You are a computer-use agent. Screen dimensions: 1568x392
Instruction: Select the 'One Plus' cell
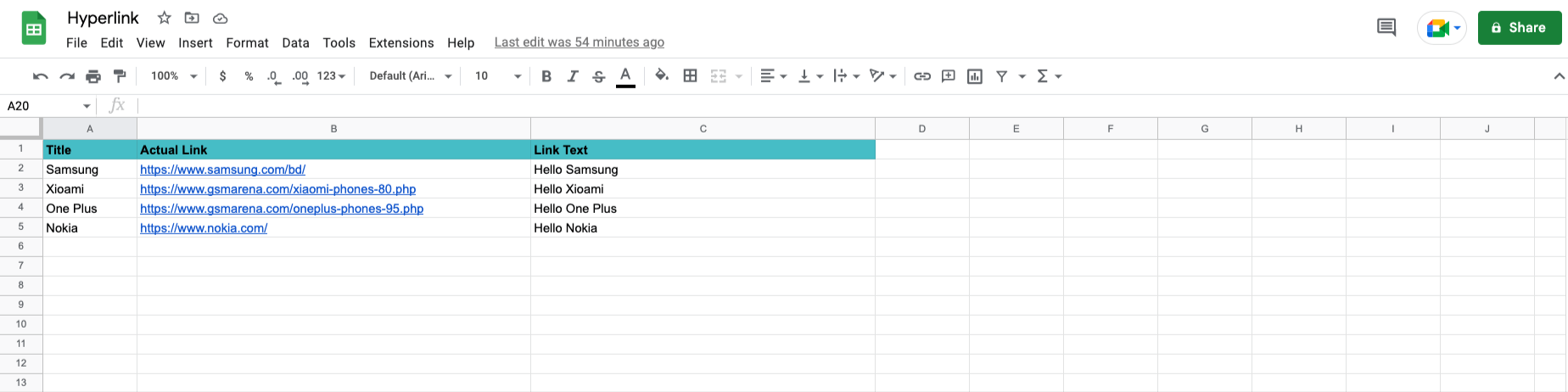90,209
